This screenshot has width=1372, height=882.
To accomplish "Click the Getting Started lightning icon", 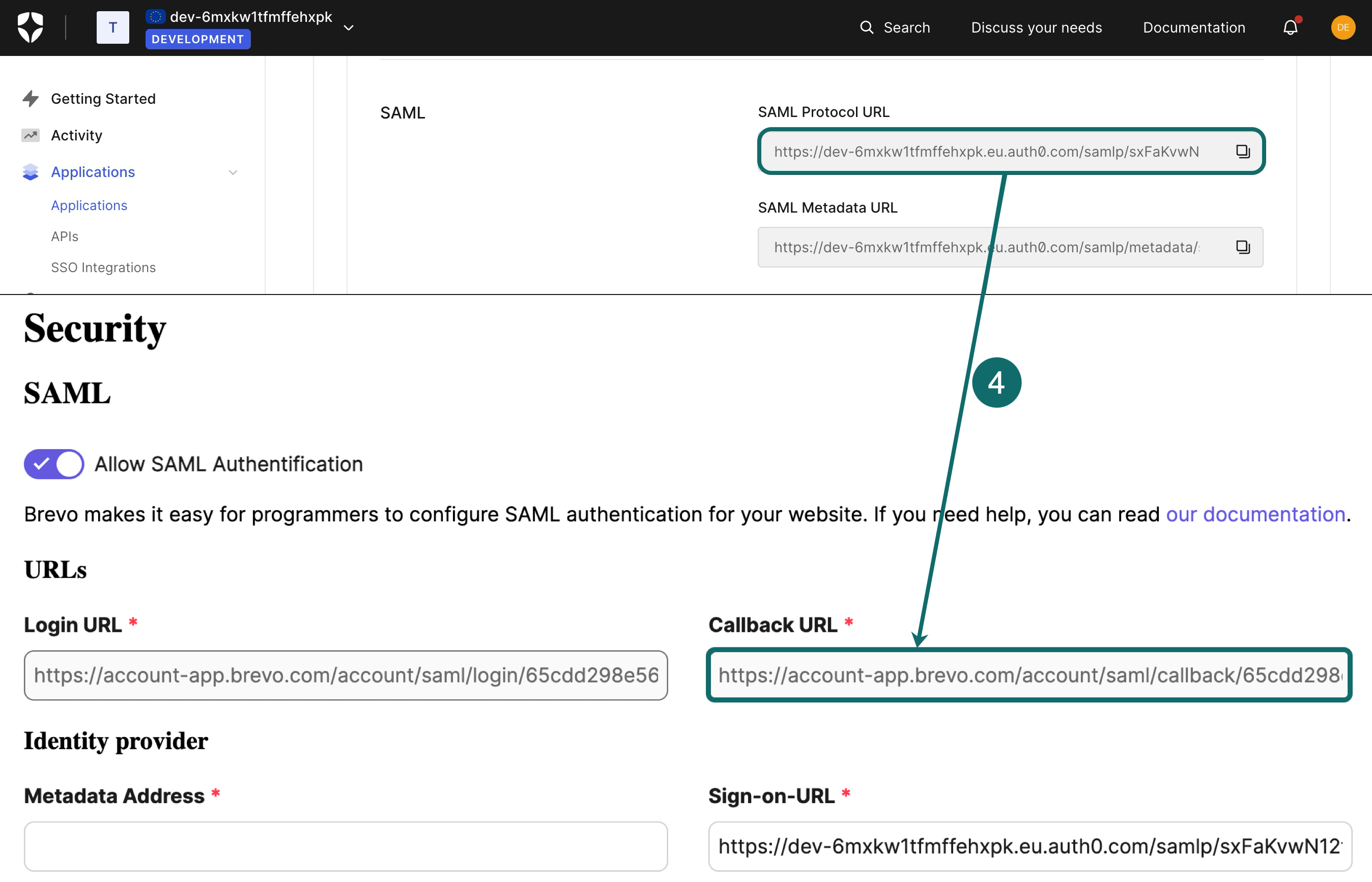I will click(x=31, y=98).
